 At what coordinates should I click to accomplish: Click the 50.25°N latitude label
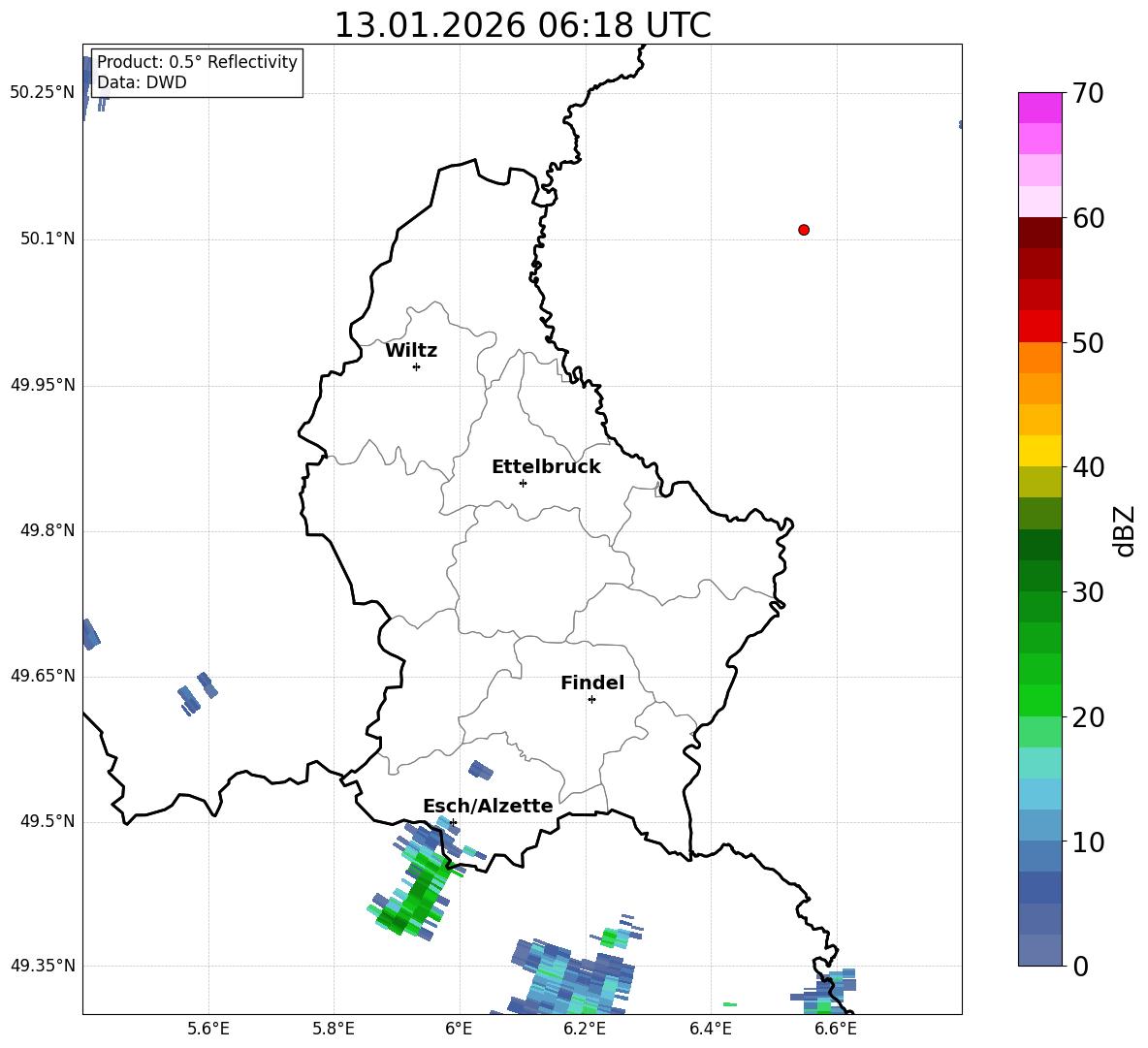click(x=42, y=92)
